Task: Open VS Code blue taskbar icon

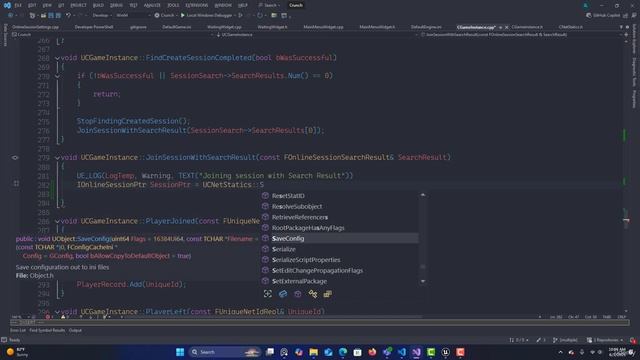Action: (x=402, y=352)
